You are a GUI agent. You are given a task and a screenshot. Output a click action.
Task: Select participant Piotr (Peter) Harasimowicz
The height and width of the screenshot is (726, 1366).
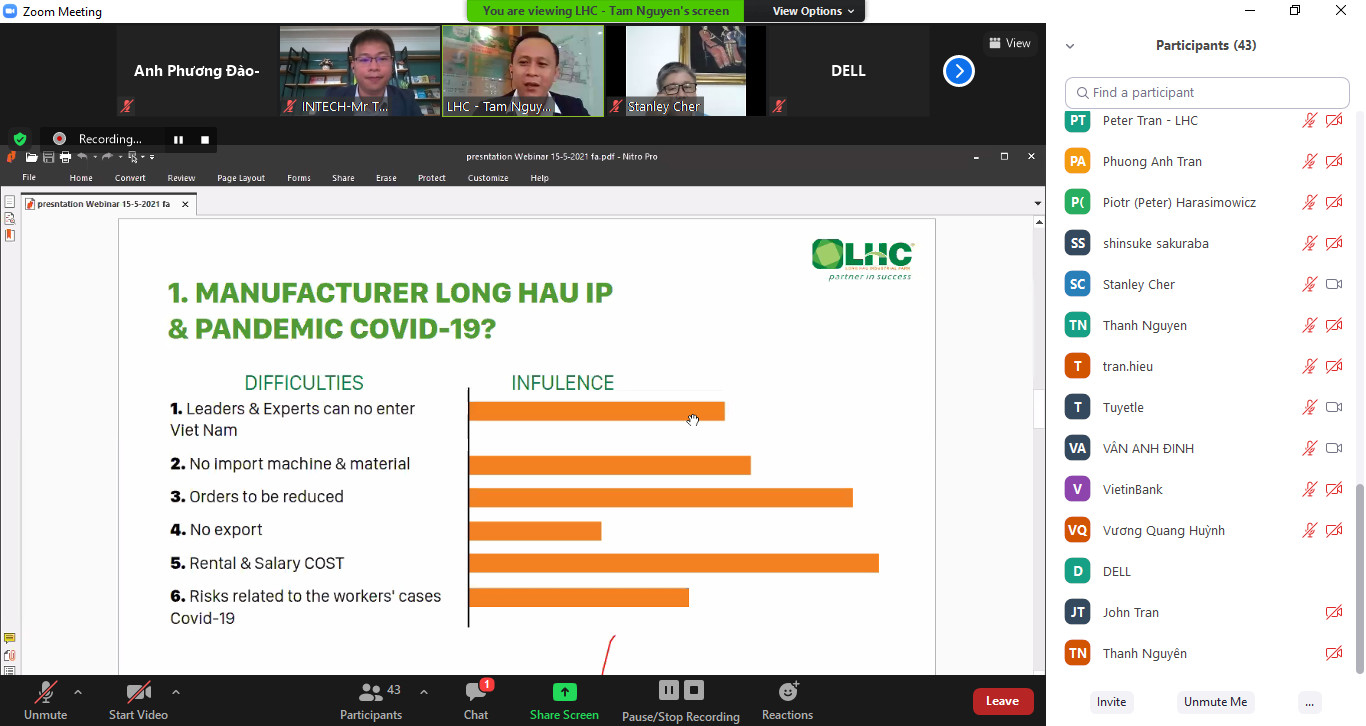click(x=1204, y=202)
